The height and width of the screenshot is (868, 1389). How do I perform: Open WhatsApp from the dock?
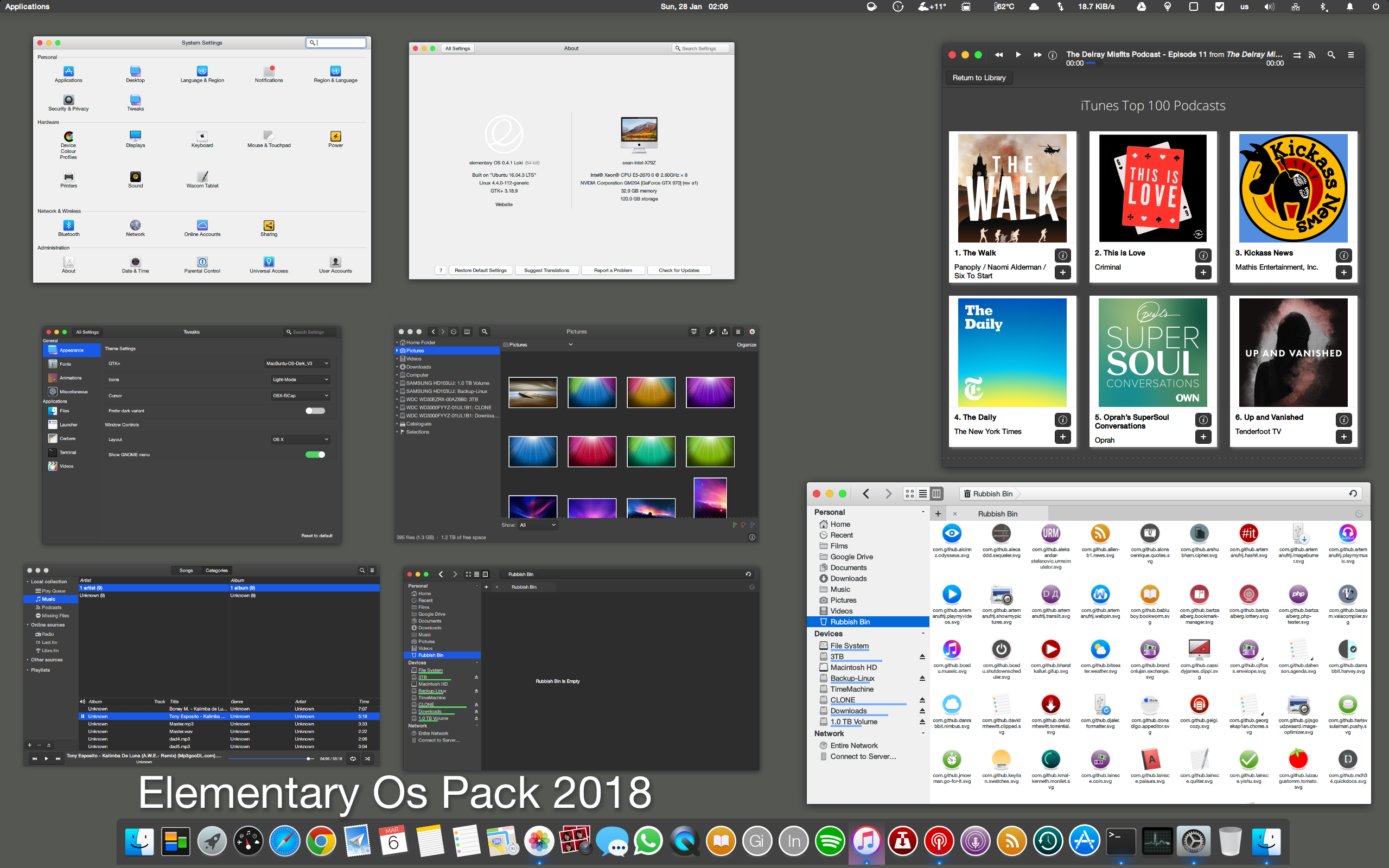pyautogui.click(x=648, y=841)
